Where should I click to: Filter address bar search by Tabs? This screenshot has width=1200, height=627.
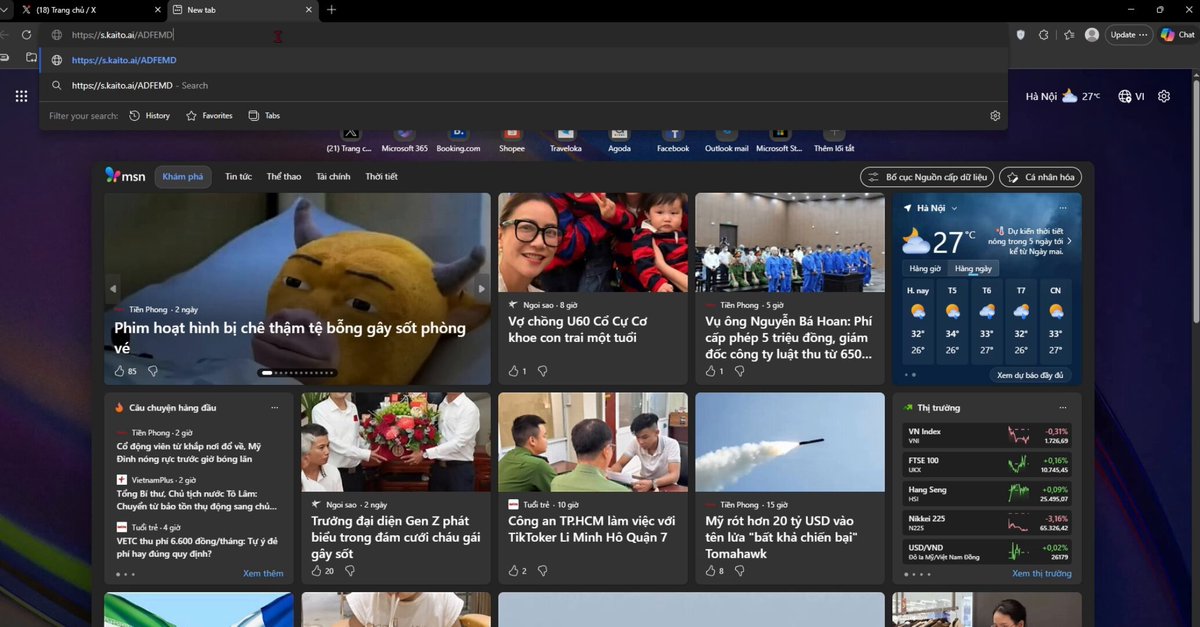click(x=264, y=116)
